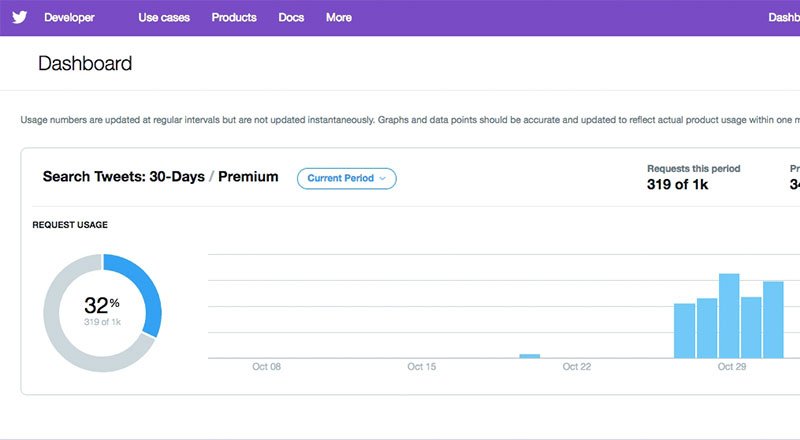Click the '319 of 1k' text inside donut
800x440 pixels.
[x=103, y=322]
